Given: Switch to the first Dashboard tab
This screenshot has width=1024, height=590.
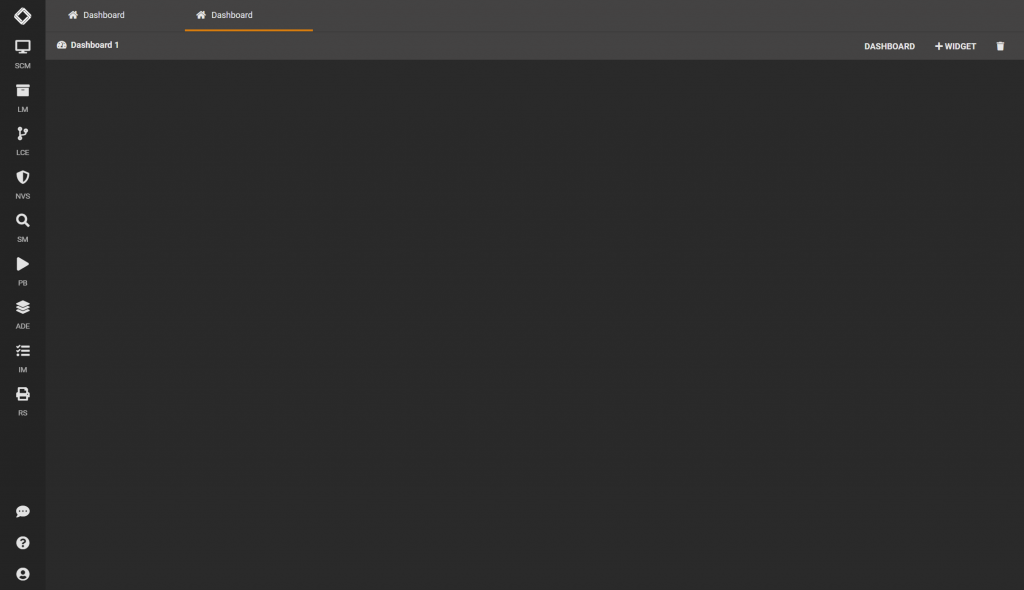Looking at the screenshot, I should 97,15.
